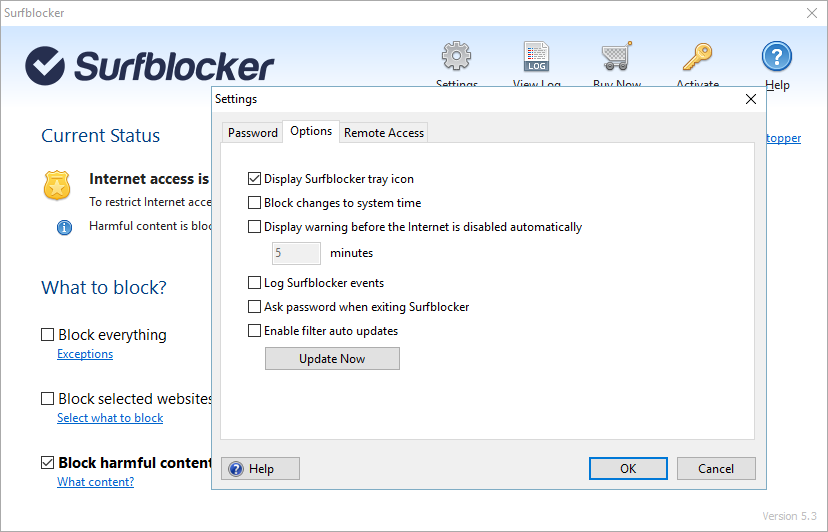Click the minutes input field

pyautogui.click(x=296, y=253)
